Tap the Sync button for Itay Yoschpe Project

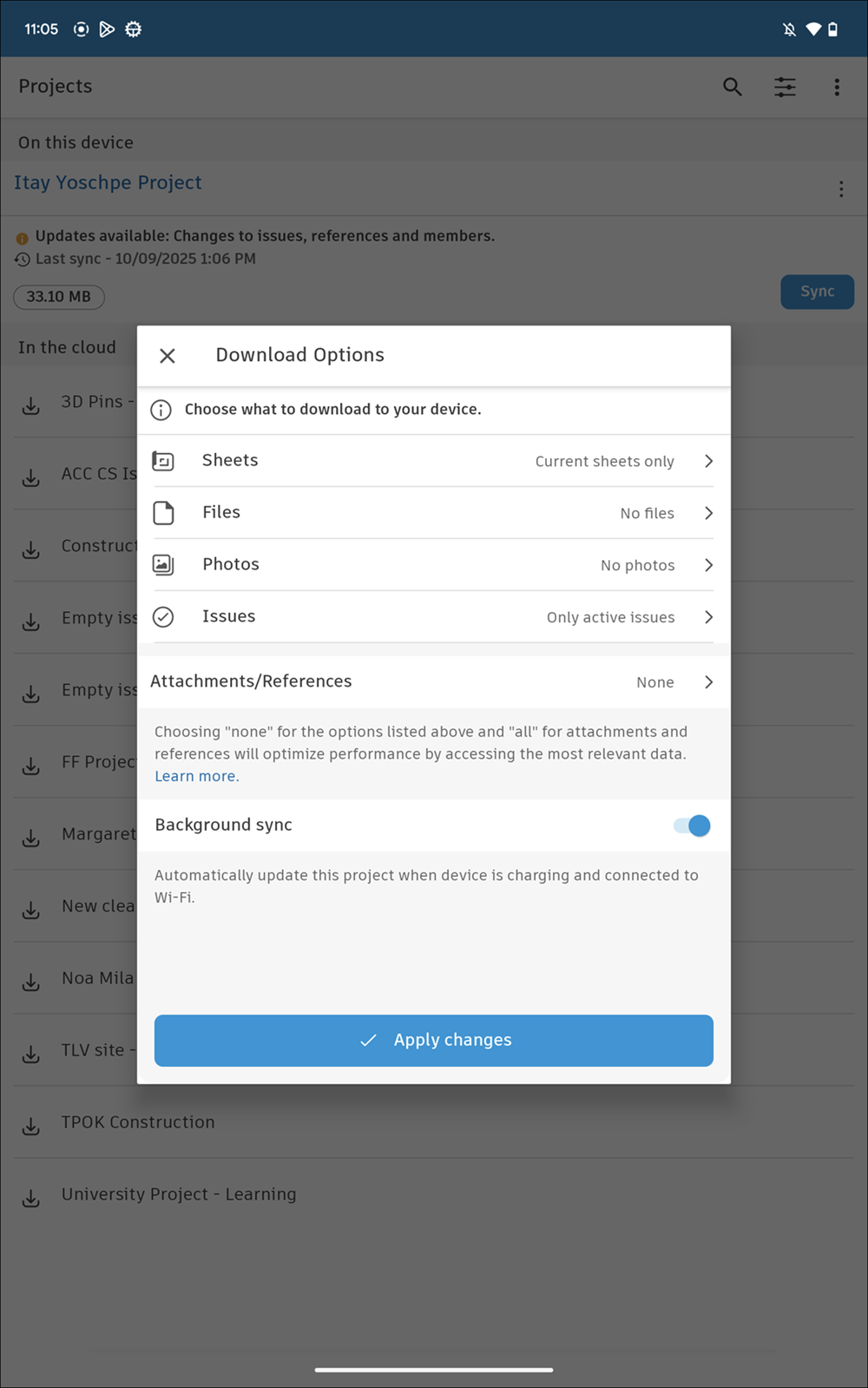[817, 292]
